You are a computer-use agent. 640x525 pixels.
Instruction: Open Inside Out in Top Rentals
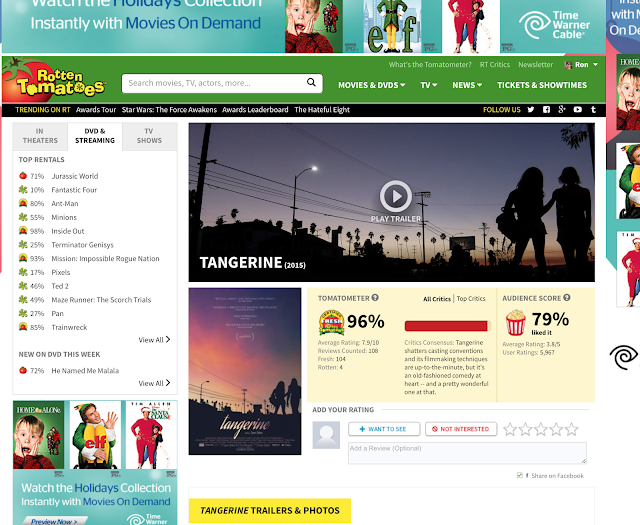(68, 231)
